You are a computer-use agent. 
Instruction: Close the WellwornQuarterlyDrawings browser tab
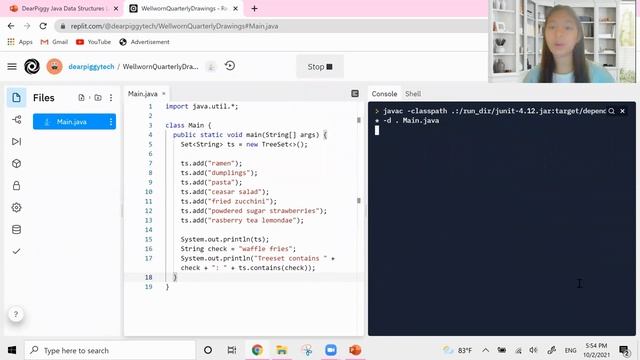point(236,9)
